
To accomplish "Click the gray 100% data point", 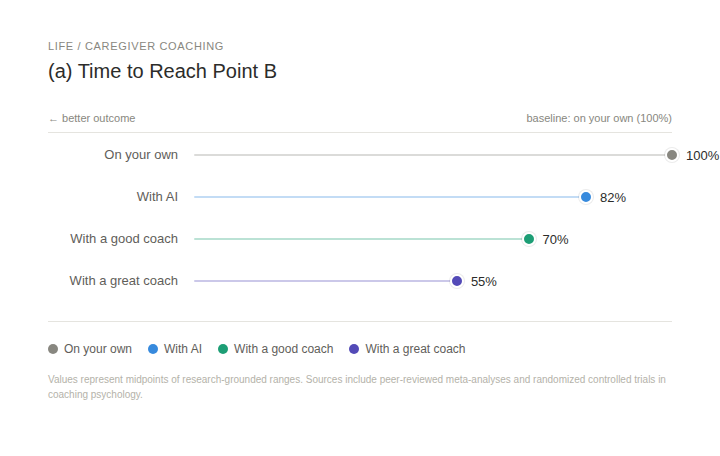I will pyautogui.click(x=672, y=155).
